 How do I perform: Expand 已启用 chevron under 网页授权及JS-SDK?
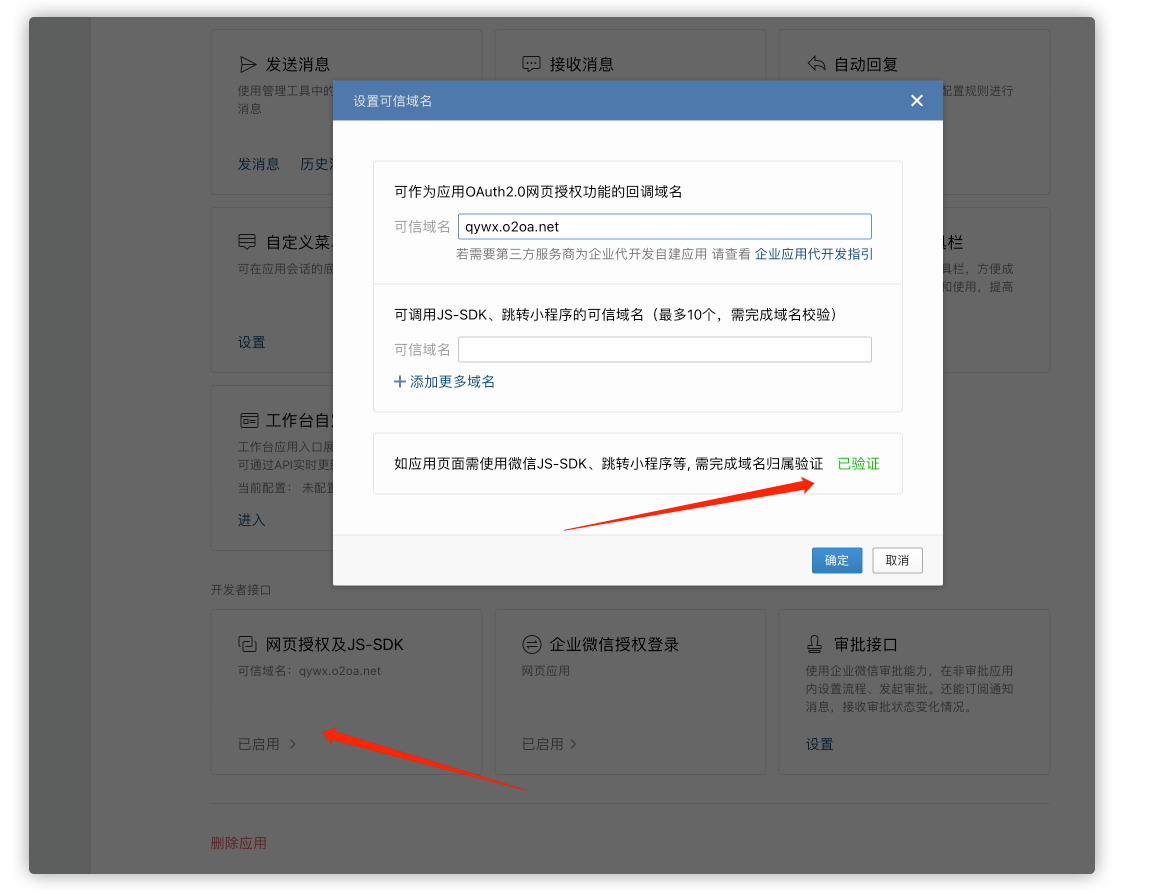(x=293, y=744)
